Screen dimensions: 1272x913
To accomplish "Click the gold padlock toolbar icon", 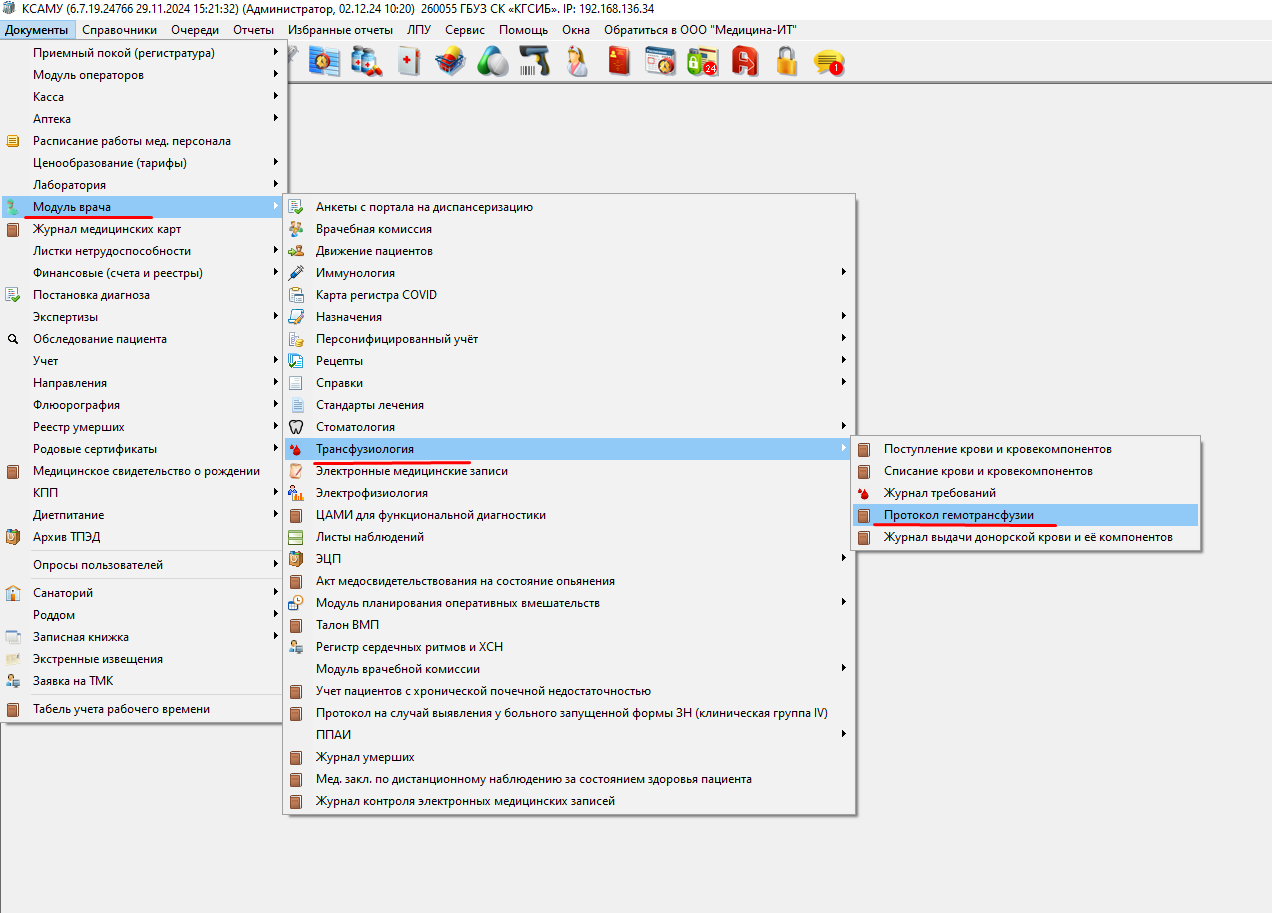I will pyautogui.click(x=787, y=63).
